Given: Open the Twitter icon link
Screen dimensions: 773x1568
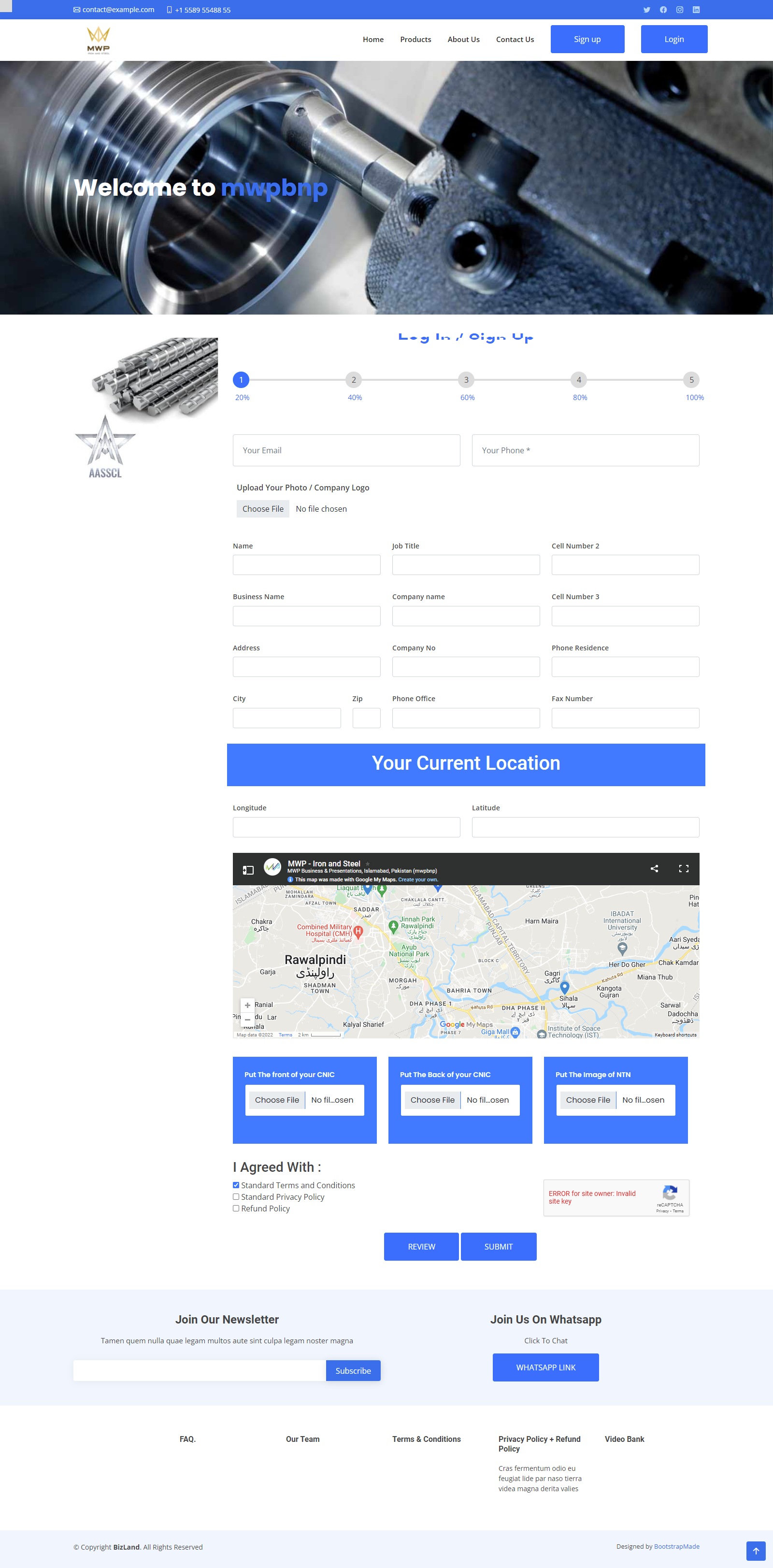Looking at the screenshot, I should (646, 10).
